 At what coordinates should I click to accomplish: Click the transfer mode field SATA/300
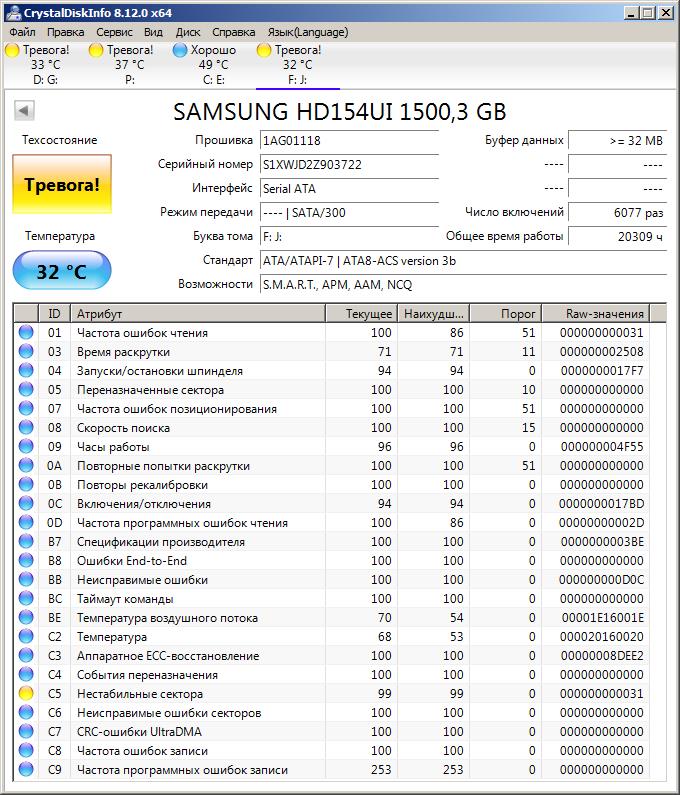tap(349, 212)
